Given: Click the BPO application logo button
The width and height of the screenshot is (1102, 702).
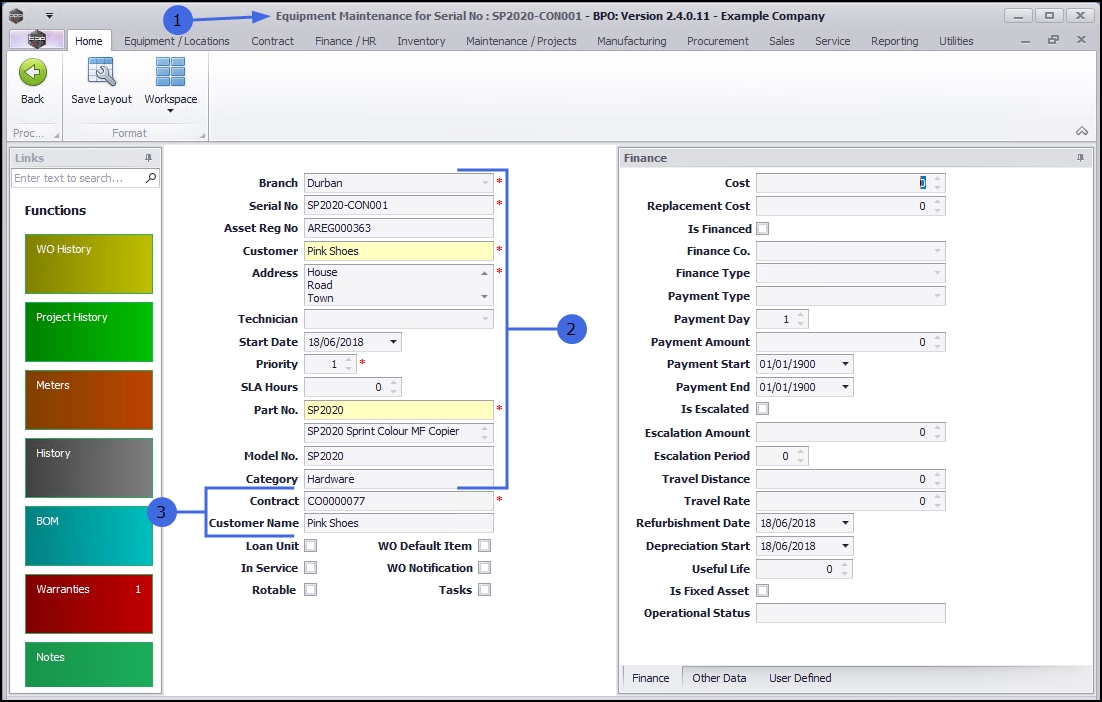Looking at the screenshot, I should [36, 41].
